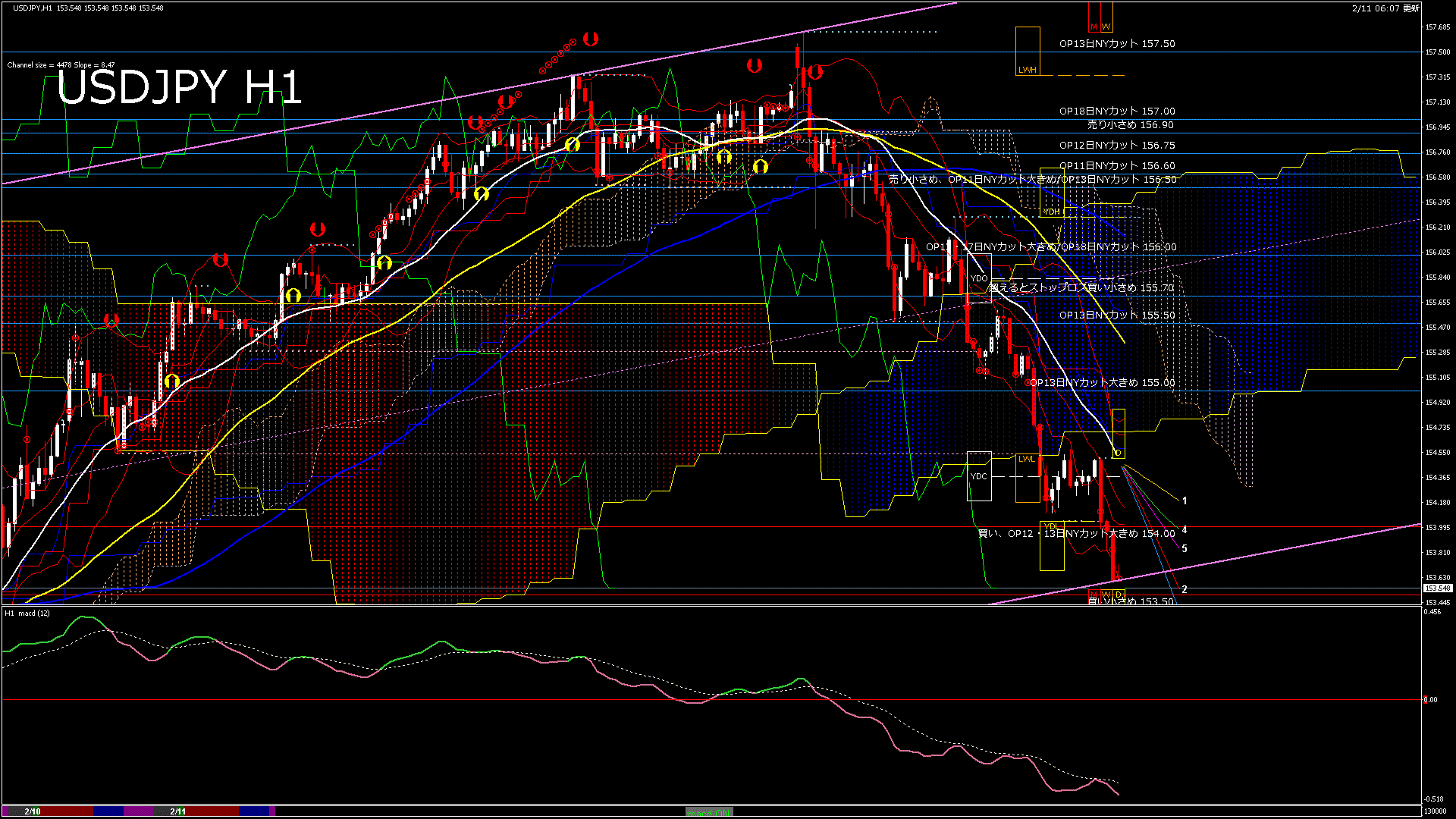Click the current price tag 153.548
This screenshot has width=1456, height=819.
click(x=1437, y=588)
